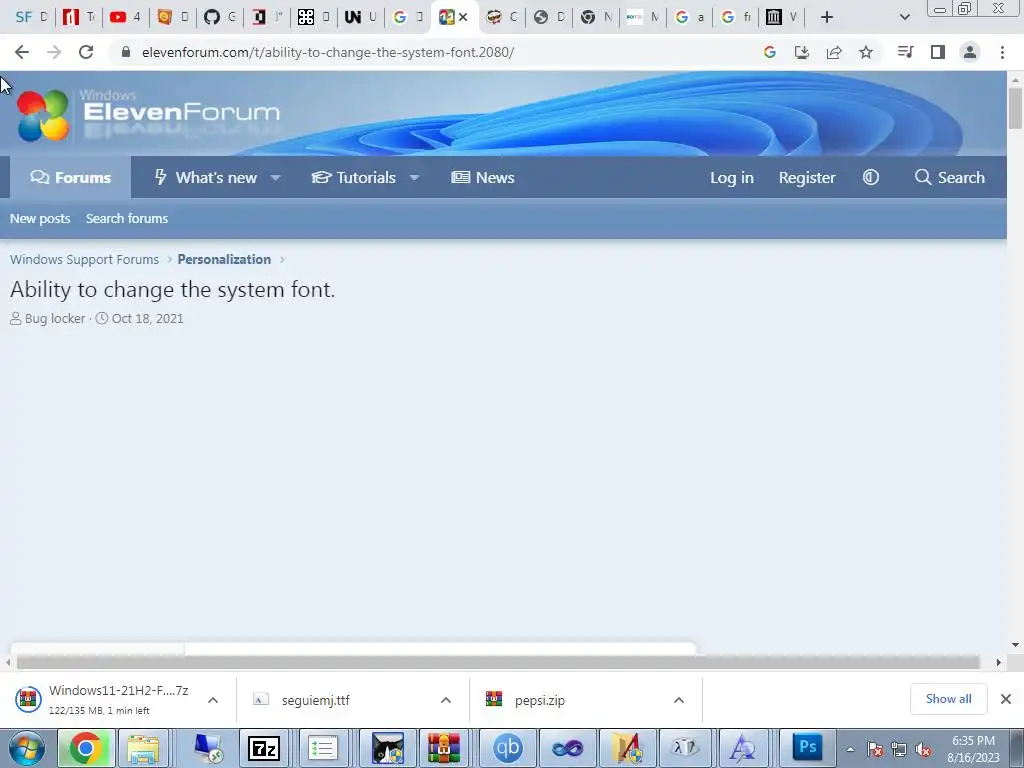Image resolution: width=1024 pixels, height=768 pixels.
Task: Click the scroll down arrow on the vertical scrollbar
Action: point(1016,645)
